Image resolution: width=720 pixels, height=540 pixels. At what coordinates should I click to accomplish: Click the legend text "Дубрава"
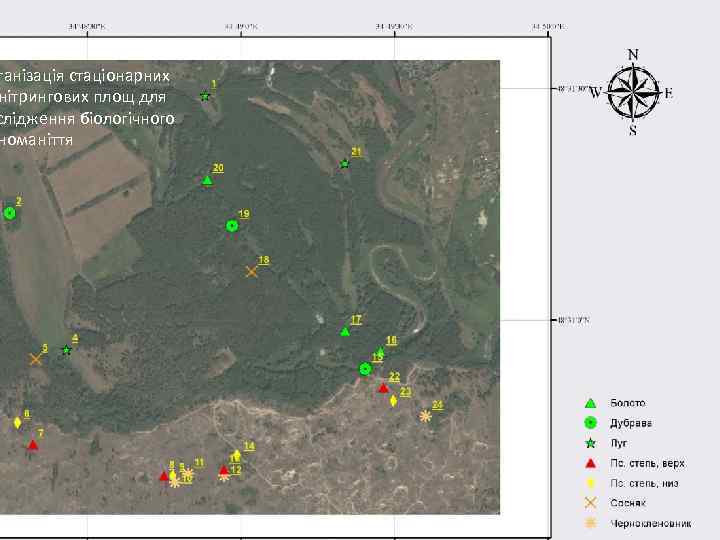click(x=631, y=423)
